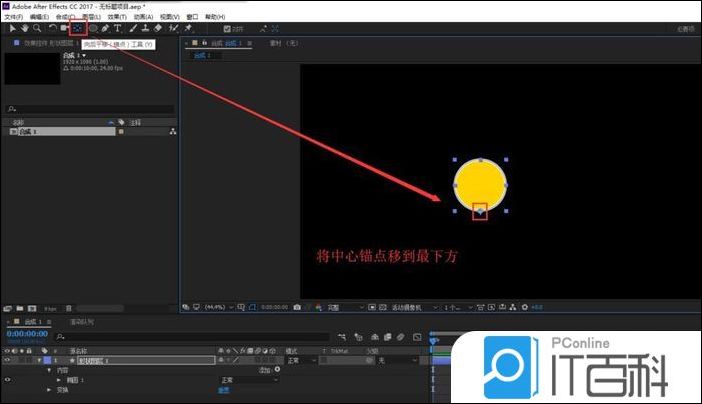Image resolution: width=702 pixels, height=404 pixels.
Task: Select the Rotation tool
Action: 53,28
